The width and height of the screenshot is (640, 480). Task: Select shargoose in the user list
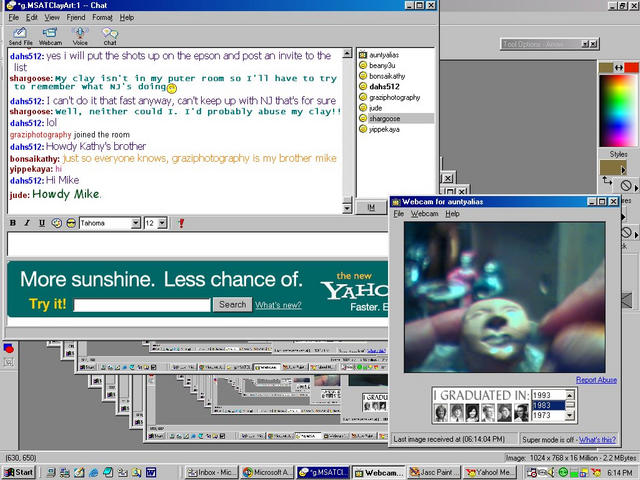pyautogui.click(x=396, y=118)
